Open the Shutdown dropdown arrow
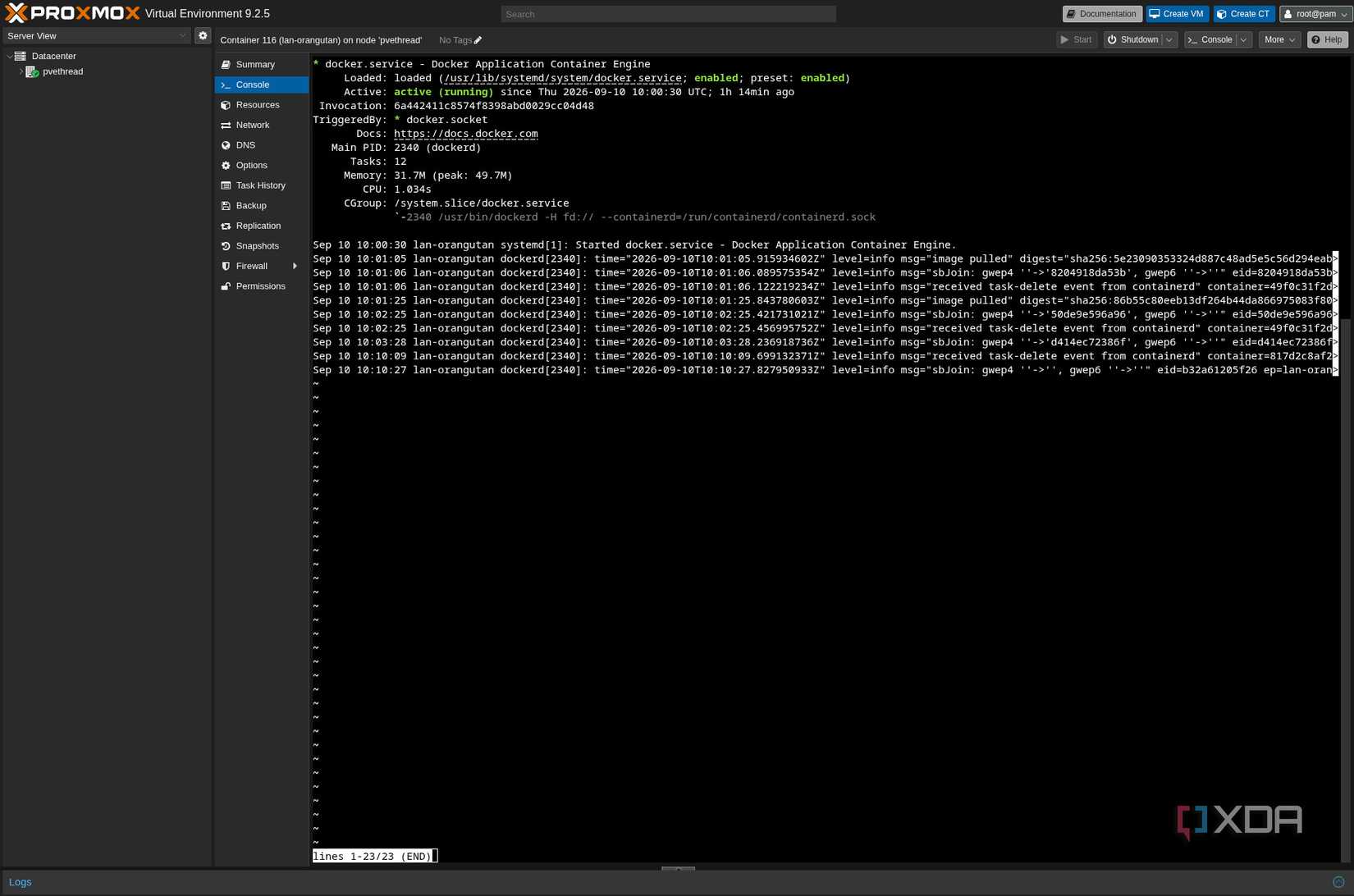 pos(1169,39)
